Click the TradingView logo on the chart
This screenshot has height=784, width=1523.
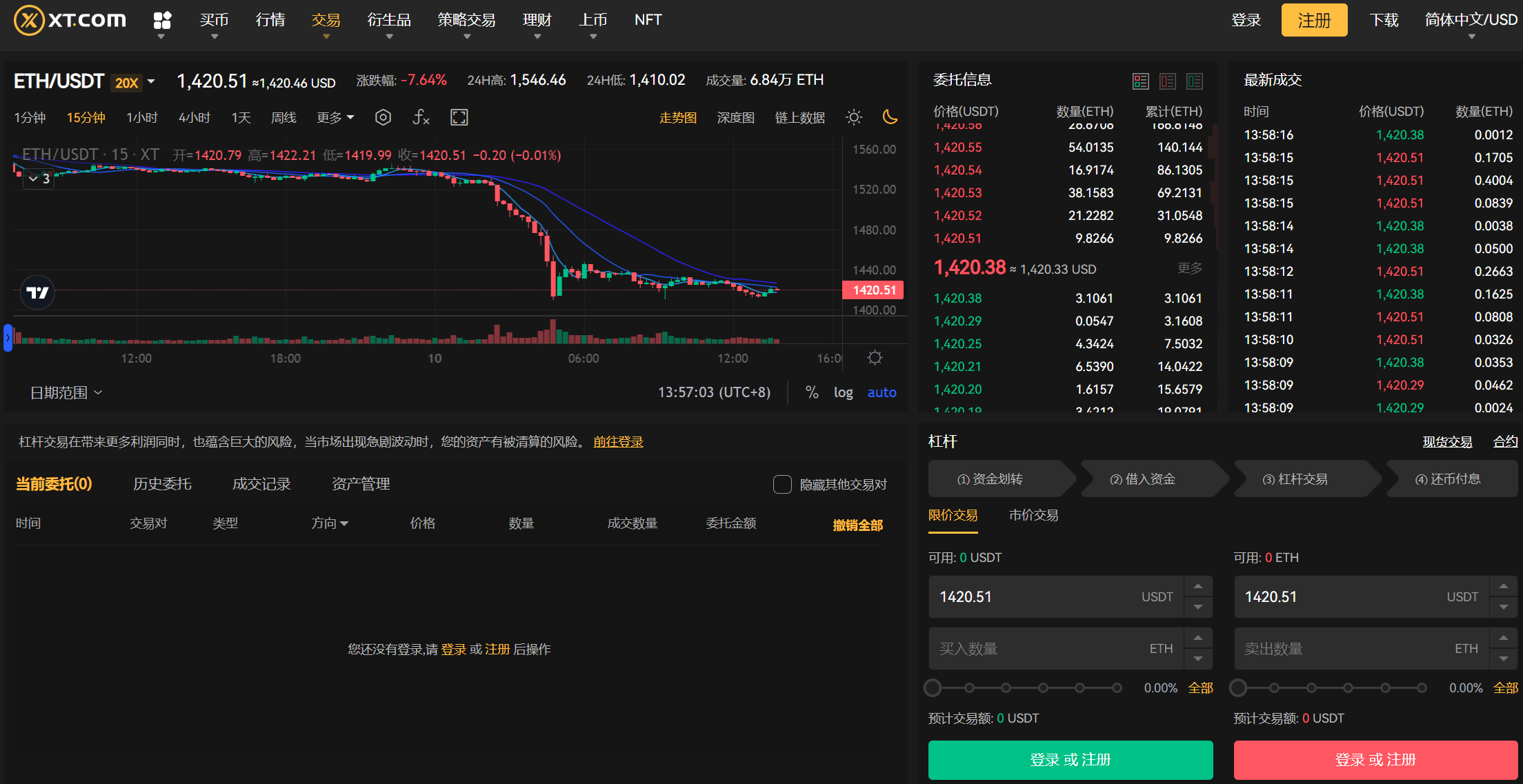37,292
